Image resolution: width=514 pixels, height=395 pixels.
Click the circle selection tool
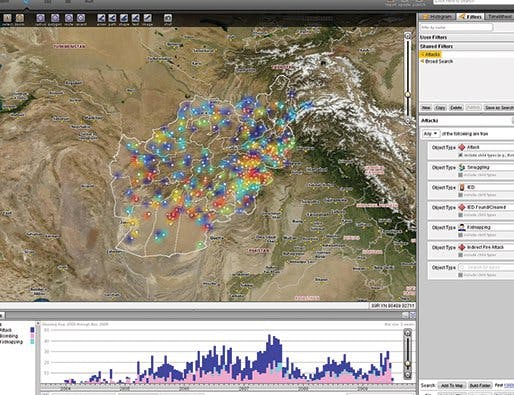pos(69,18)
